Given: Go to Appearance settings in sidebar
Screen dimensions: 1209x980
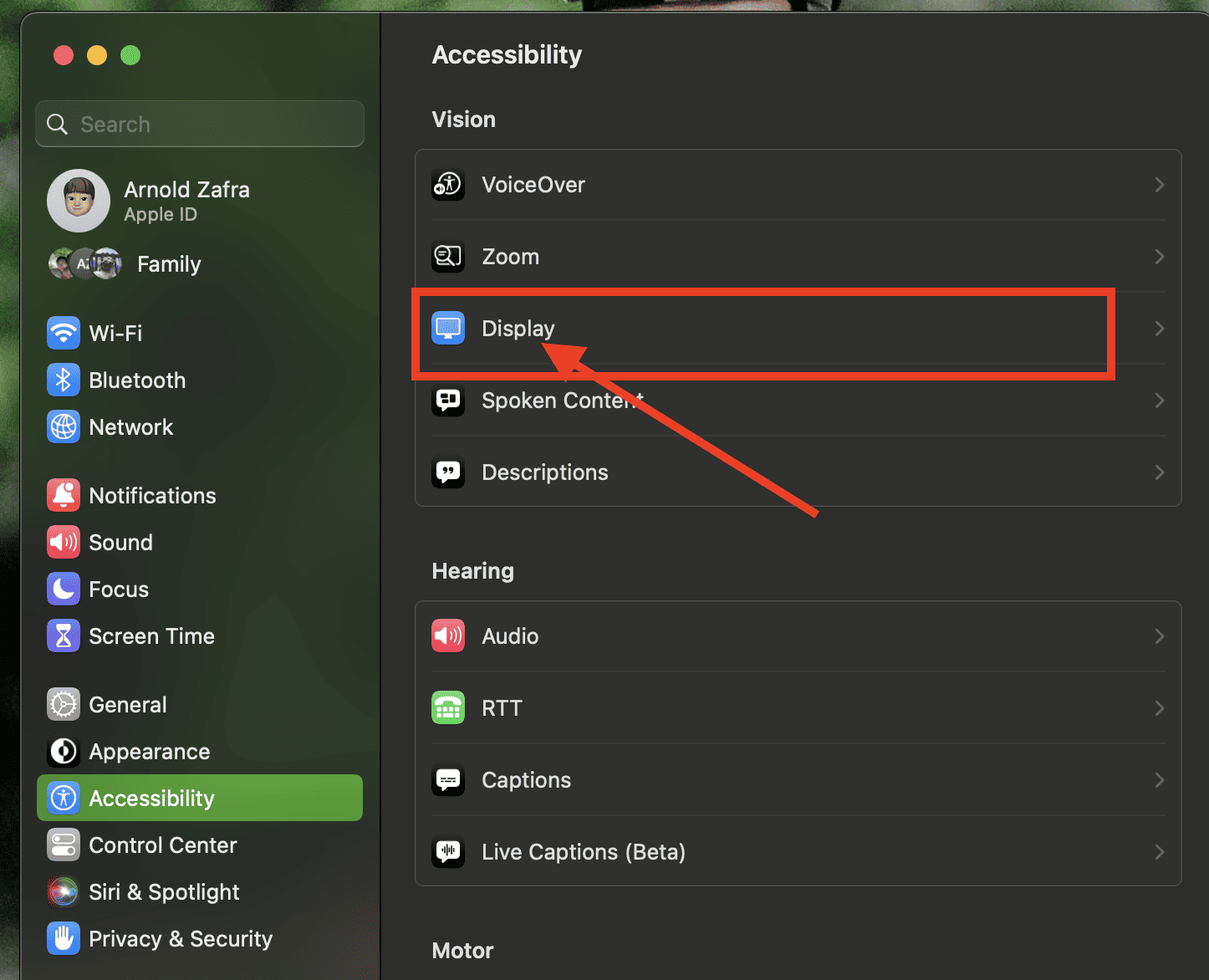Looking at the screenshot, I should click(x=149, y=752).
